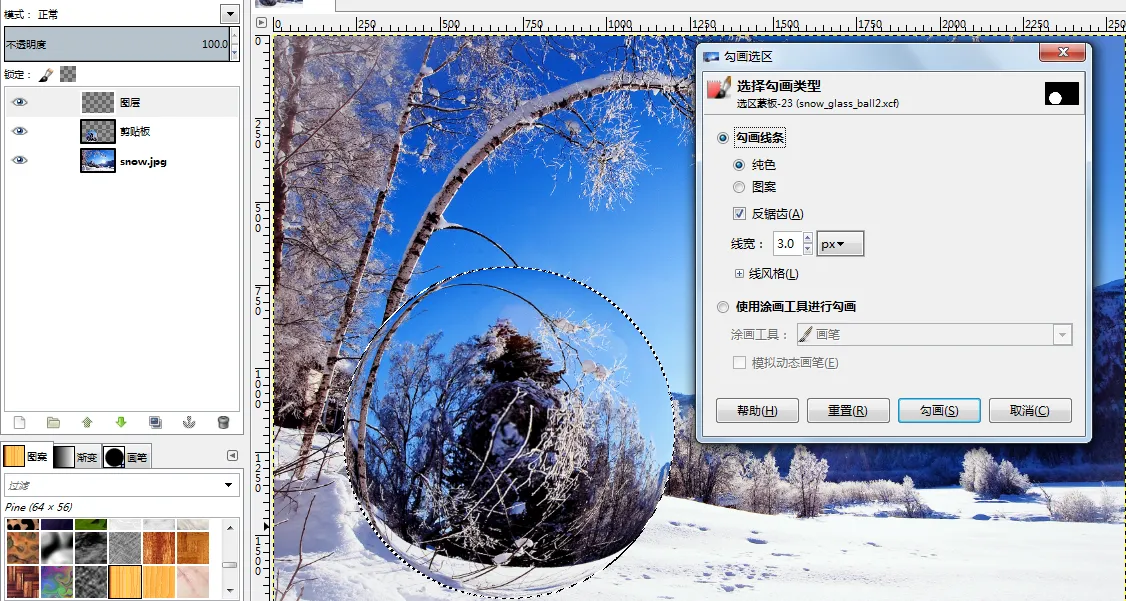Toggle the 模拟动态画笔 checkbox
Viewport: 1126px width, 601px height.
(x=739, y=363)
